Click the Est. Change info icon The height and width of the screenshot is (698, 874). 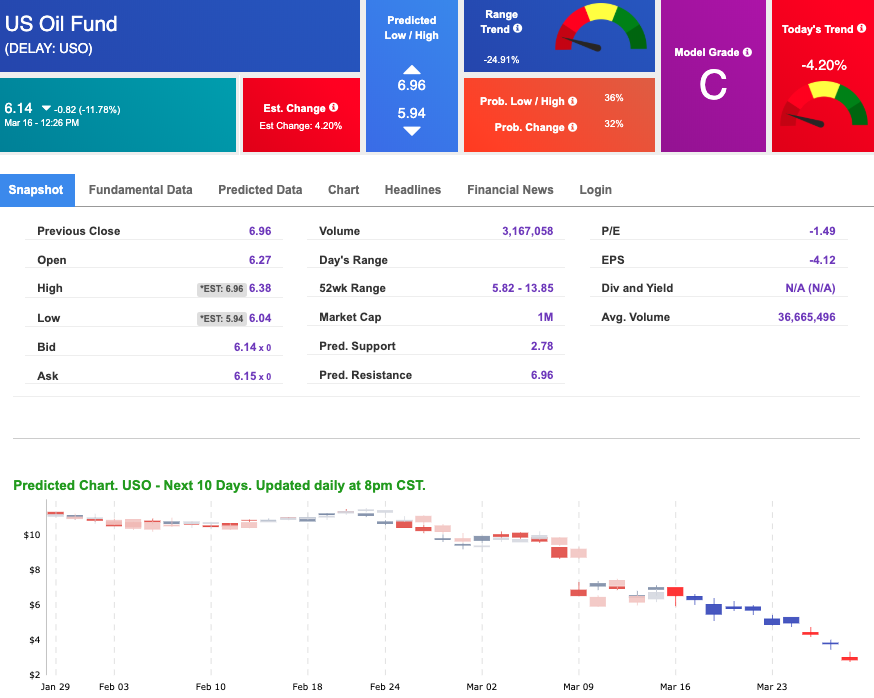[333, 107]
